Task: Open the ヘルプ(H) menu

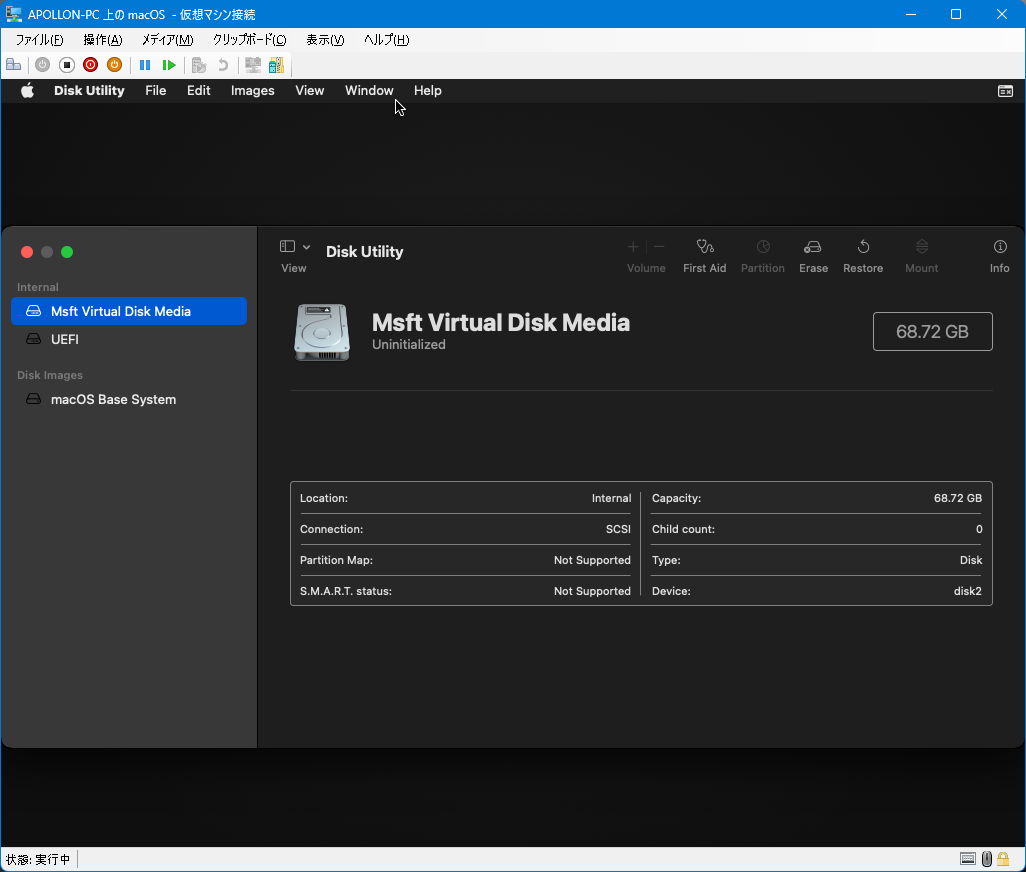Action: pyautogui.click(x=387, y=40)
